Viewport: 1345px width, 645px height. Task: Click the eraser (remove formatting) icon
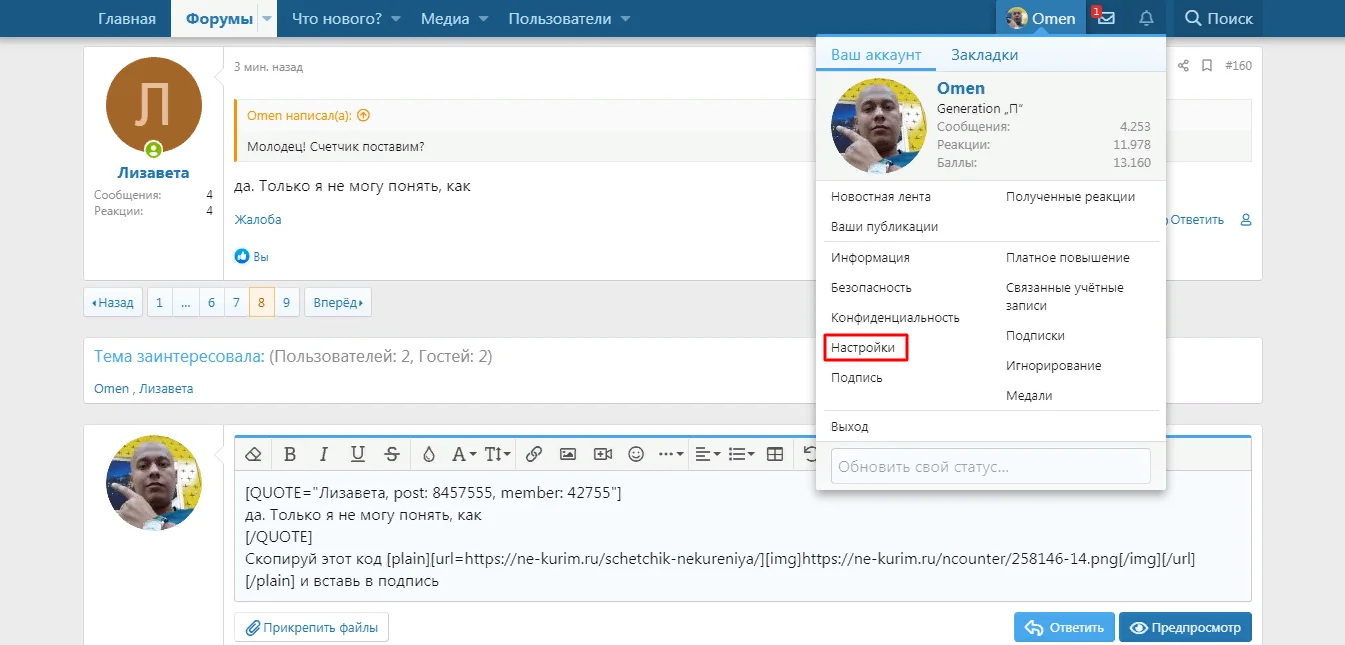[253, 454]
